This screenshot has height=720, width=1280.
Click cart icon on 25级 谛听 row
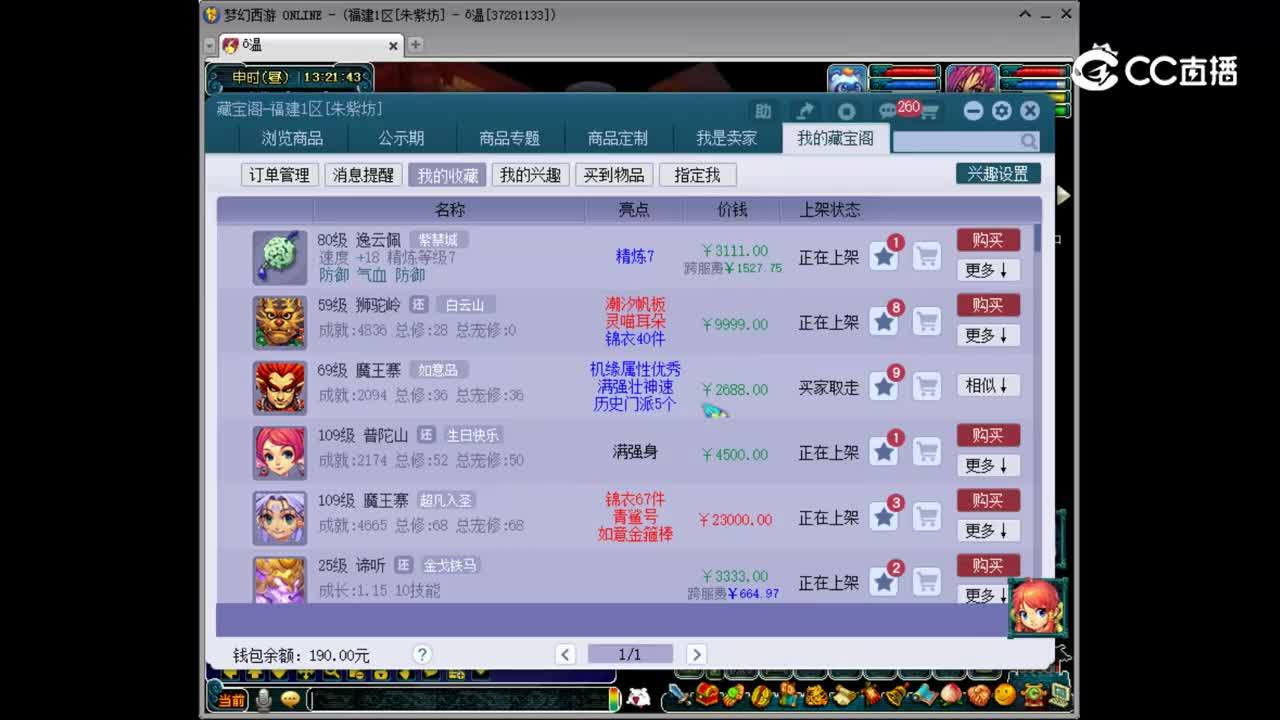point(927,581)
